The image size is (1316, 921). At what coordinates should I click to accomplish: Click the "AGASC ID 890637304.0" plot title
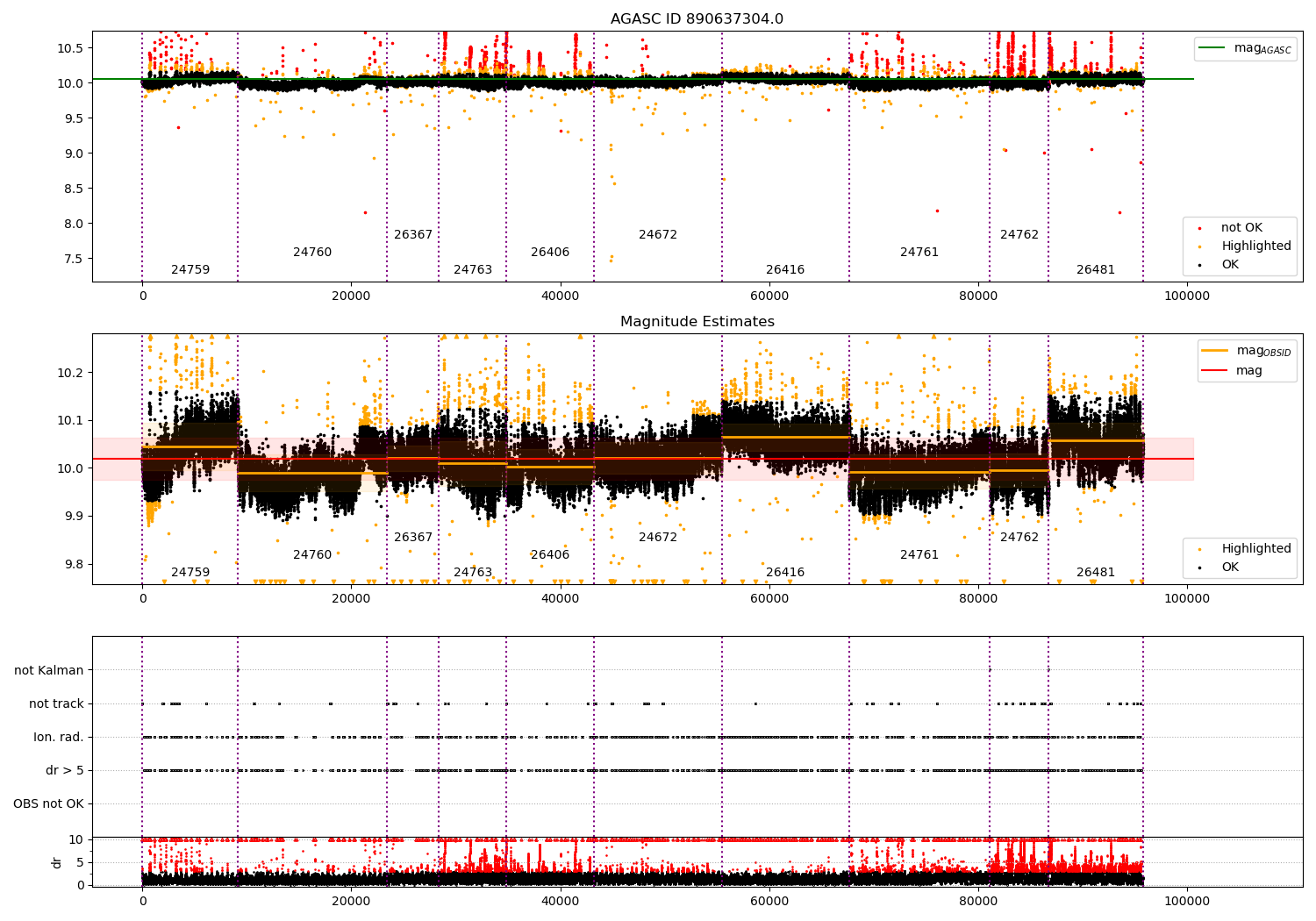pos(697,19)
